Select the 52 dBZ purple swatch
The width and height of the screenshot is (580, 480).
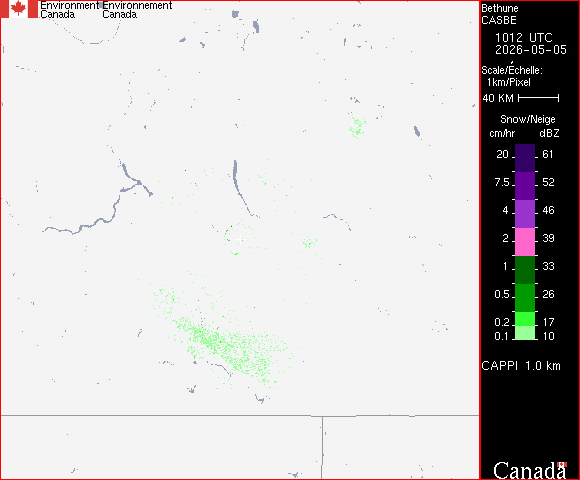pos(525,186)
